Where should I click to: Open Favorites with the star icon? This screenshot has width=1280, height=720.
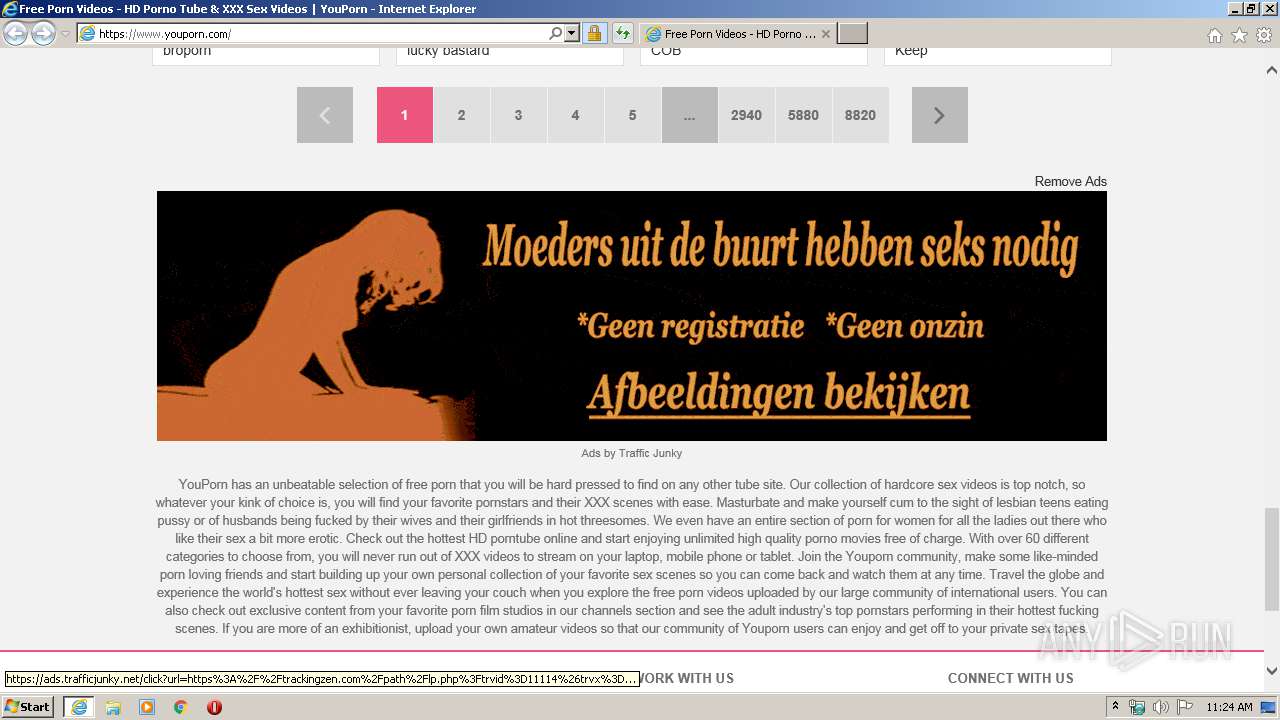pos(1239,35)
